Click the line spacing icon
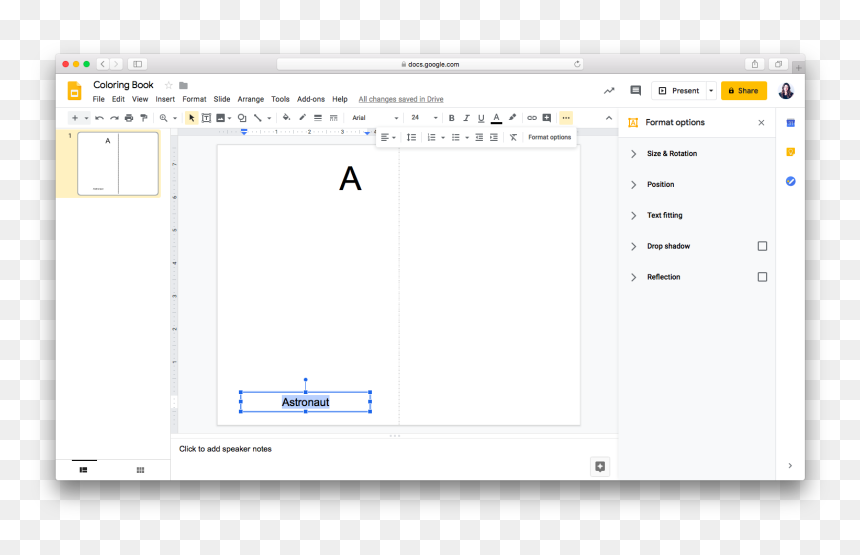860x555 pixels. point(411,137)
